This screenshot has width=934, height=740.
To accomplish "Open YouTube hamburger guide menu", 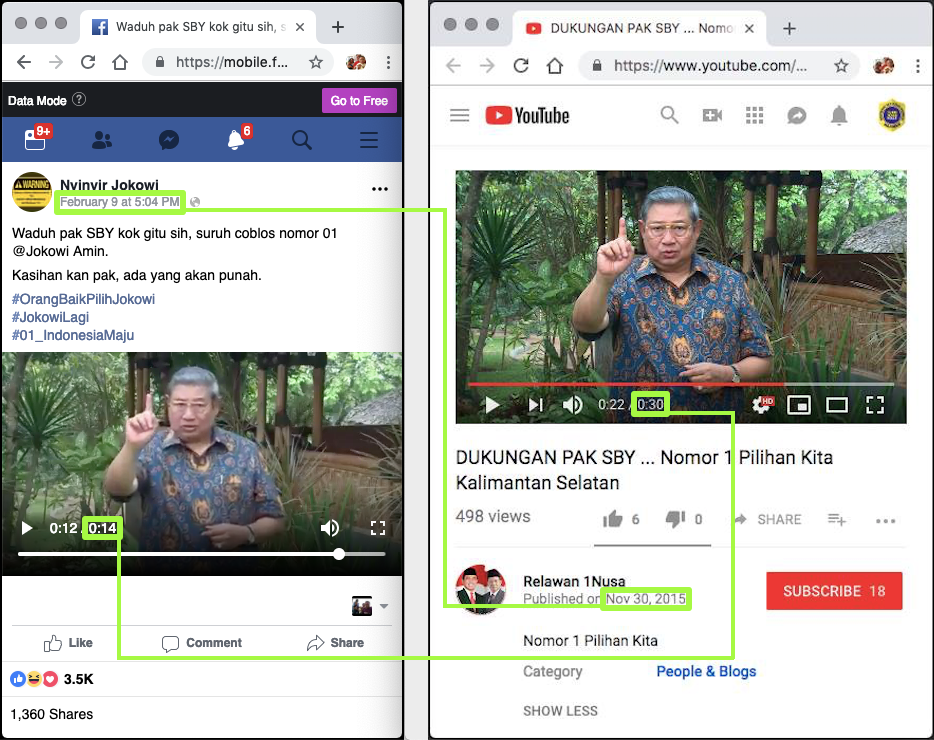I will [x=460, y=116].
